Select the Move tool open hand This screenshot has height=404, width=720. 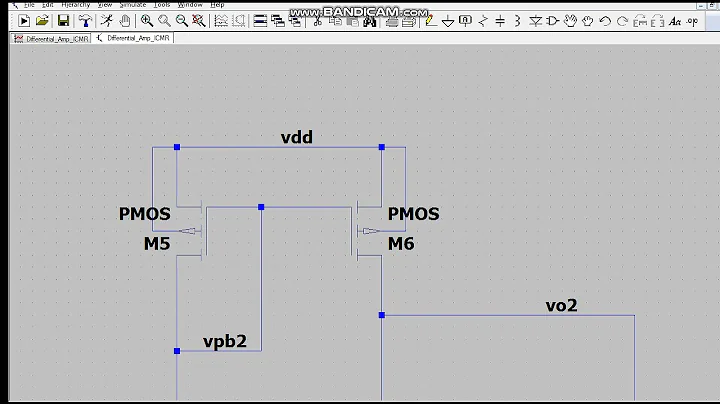pyautogui.click(x=570, y=21)
